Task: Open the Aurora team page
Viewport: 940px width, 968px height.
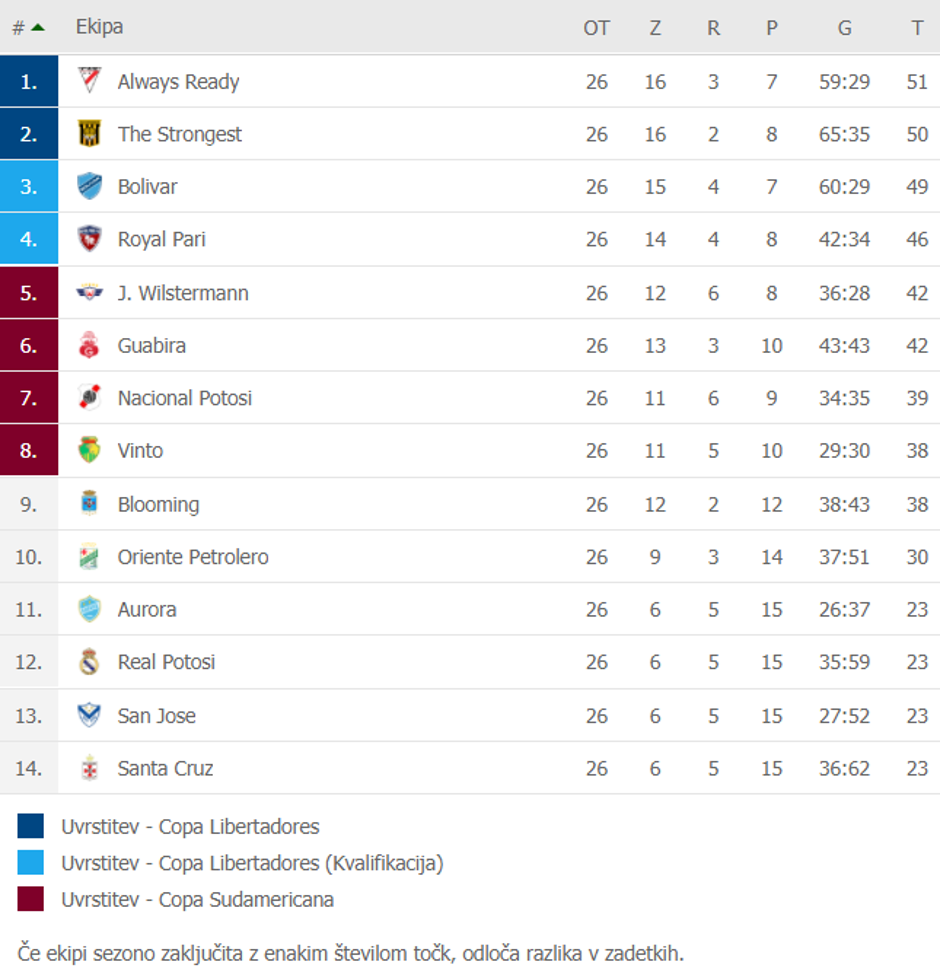Action: (x=146, y=609)
